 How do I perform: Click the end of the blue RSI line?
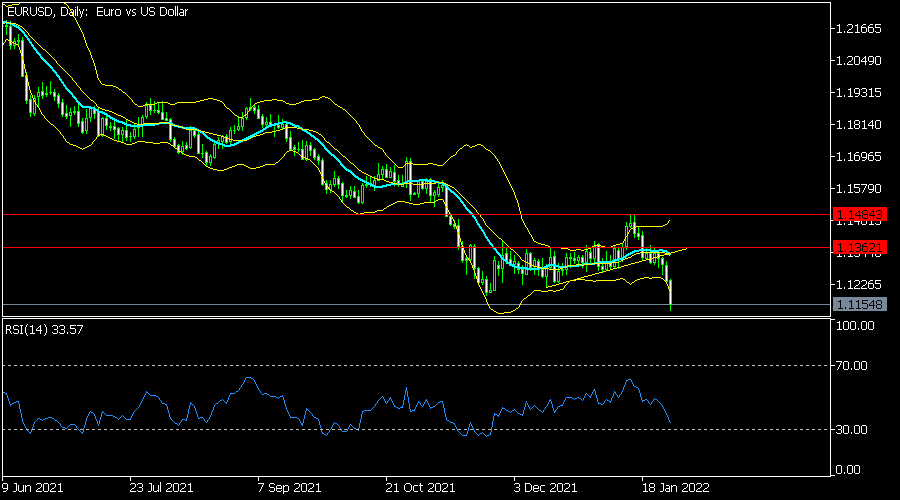670,423
